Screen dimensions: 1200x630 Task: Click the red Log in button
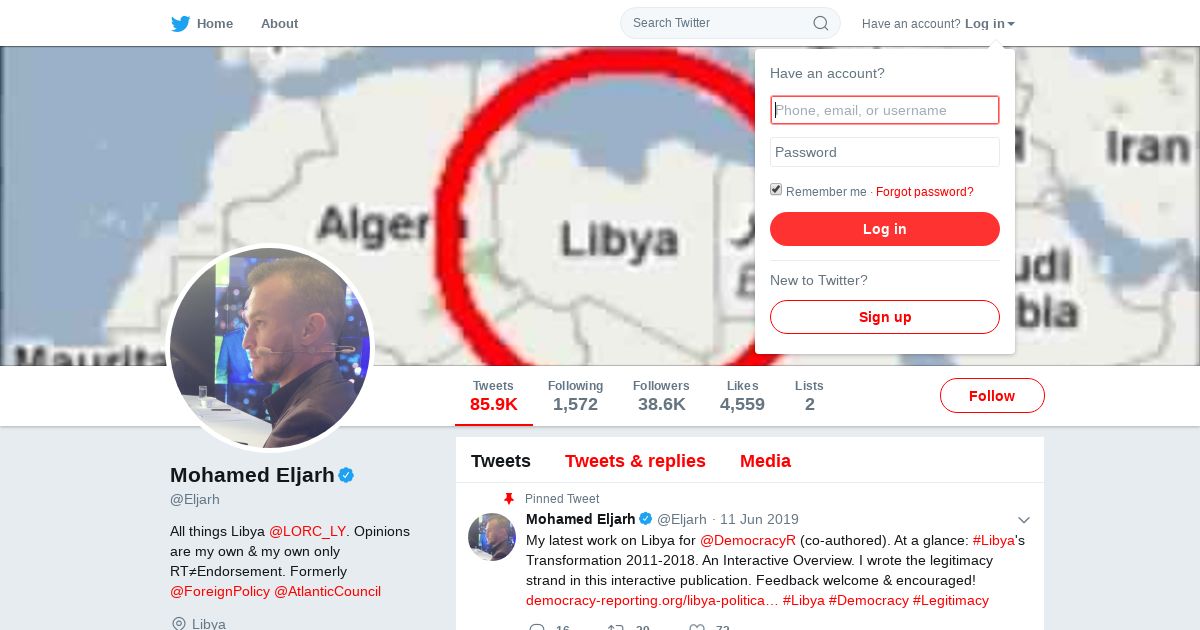[x=885, y=229]
